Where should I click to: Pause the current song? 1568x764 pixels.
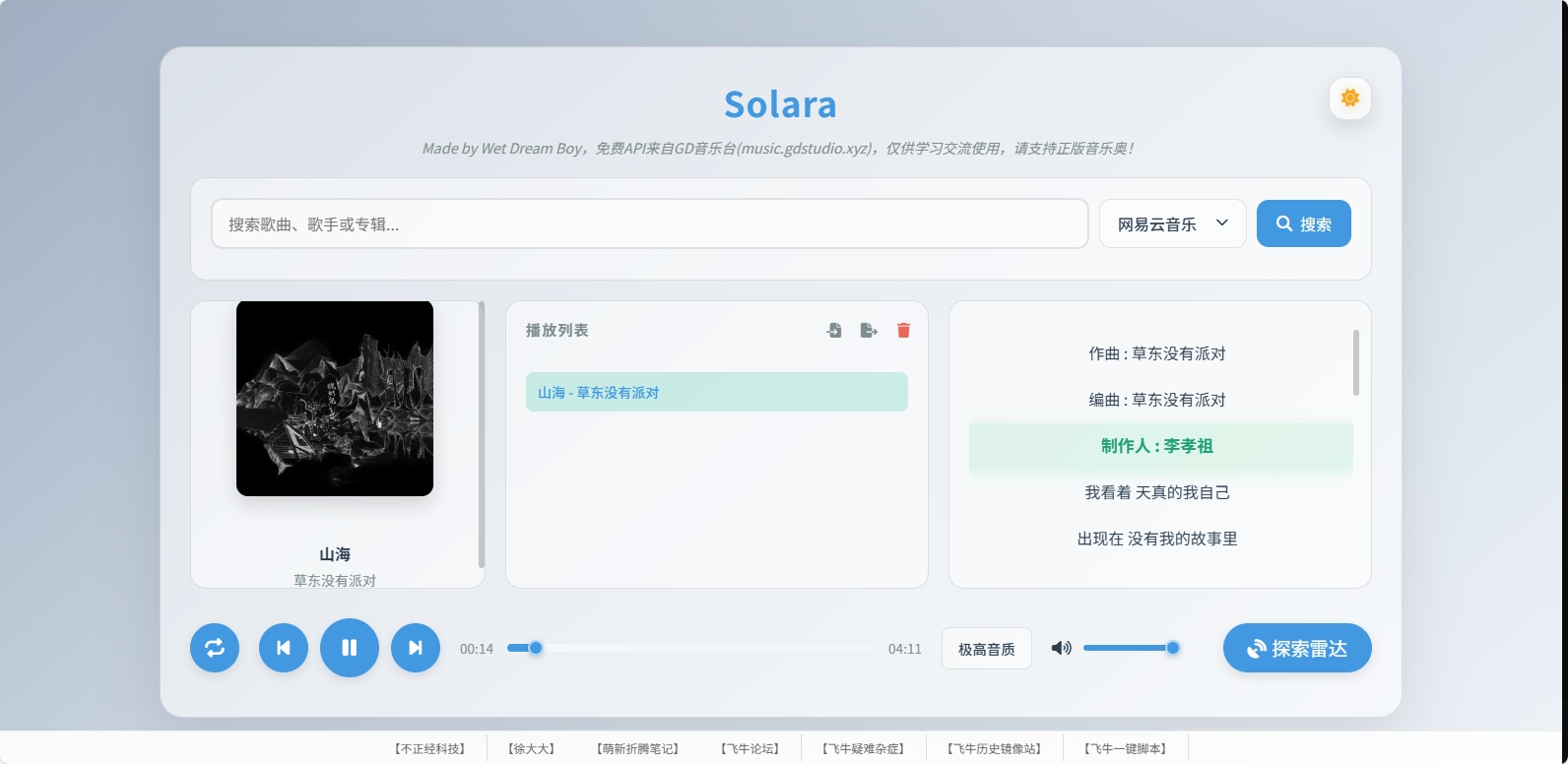pyautogui.click(x=350, y=648)
